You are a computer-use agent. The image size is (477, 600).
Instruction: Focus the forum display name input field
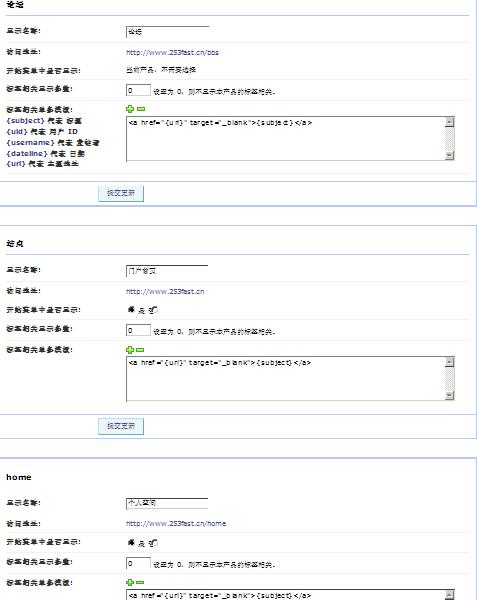pos(168,32)
